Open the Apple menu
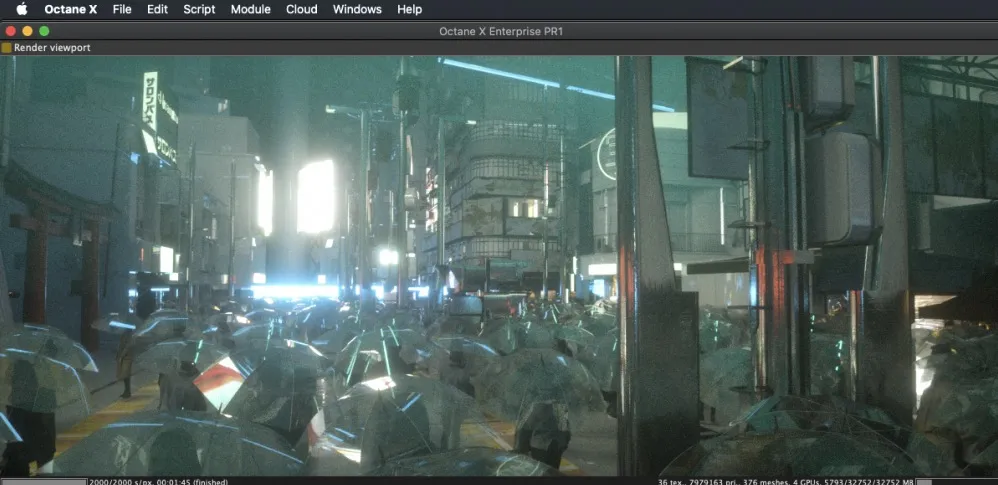The image size is (998, 485). (22, 9)
